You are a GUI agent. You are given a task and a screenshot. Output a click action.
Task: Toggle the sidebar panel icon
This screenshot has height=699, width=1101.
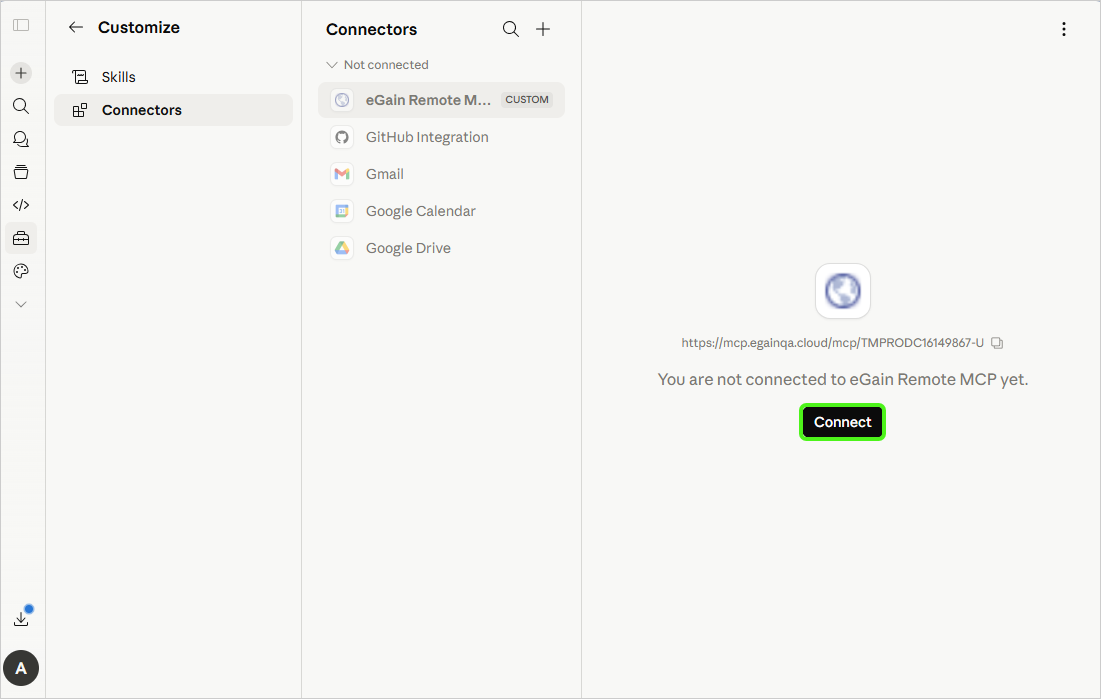(x=21, y=25)
